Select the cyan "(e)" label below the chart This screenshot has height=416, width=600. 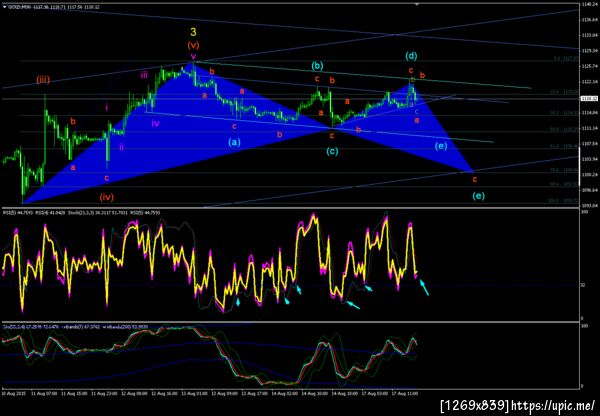pyautogui.click(x=478, y=196)
